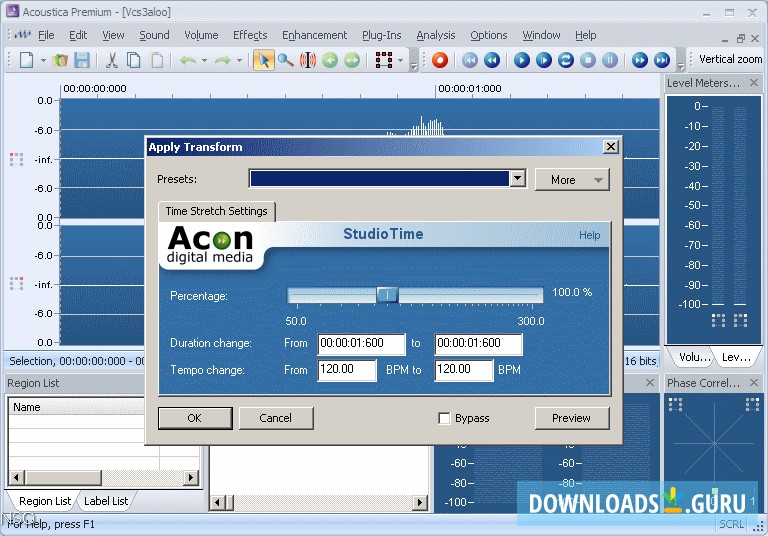
Task: Click the Paste clipboard icon
Action: tap(157, 60)
